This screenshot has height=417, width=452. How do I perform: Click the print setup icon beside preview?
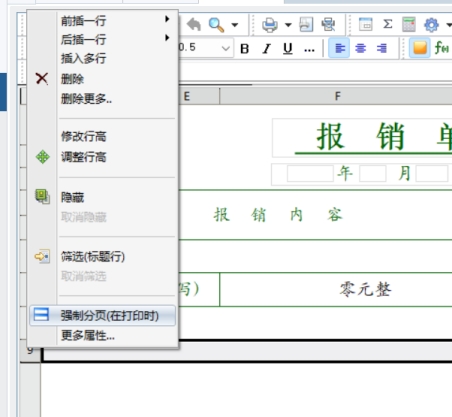click(x=328, y=24)
